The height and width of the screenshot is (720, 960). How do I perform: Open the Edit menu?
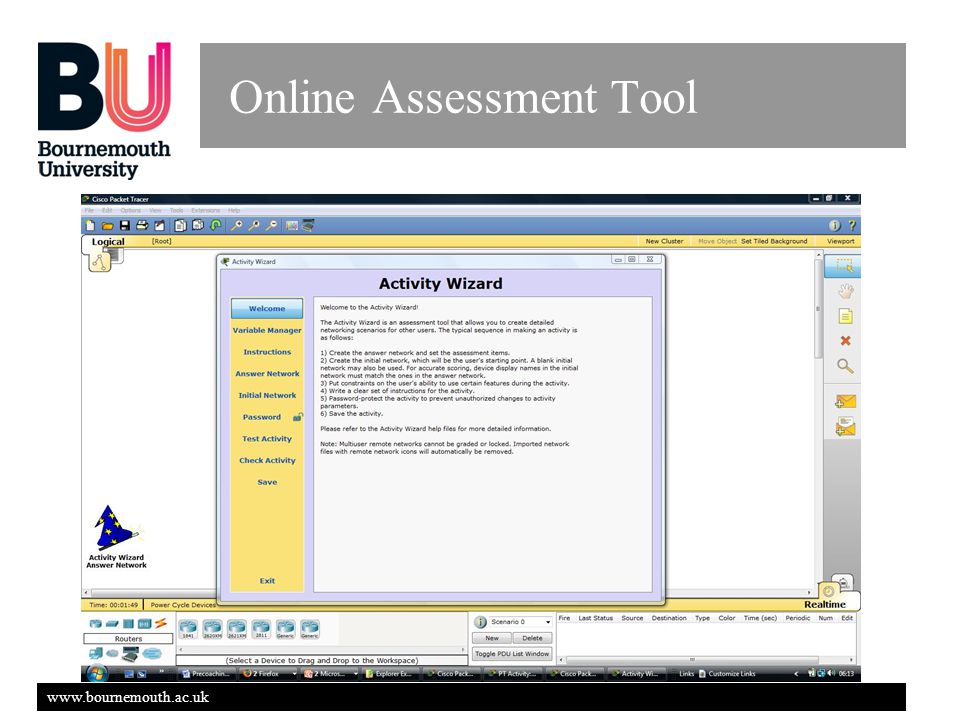point(107,211)
